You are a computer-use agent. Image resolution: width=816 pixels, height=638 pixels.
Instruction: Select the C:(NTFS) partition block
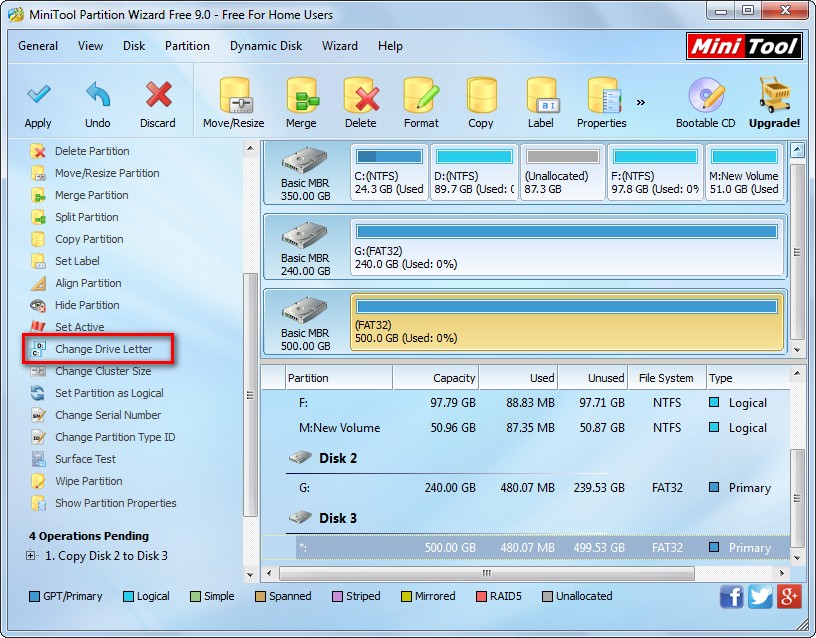(x=389, y=172)
